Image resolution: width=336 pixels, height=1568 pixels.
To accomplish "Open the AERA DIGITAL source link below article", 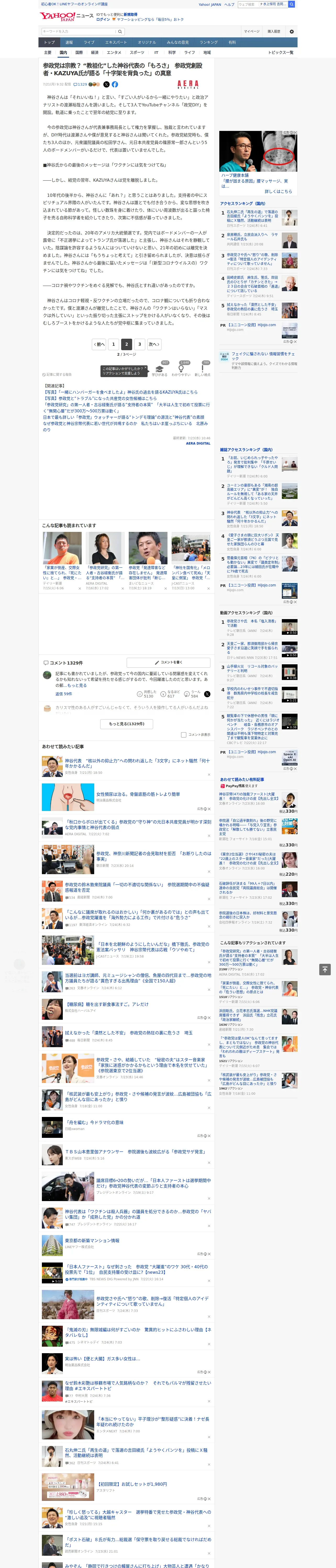I will pos(198,444).
